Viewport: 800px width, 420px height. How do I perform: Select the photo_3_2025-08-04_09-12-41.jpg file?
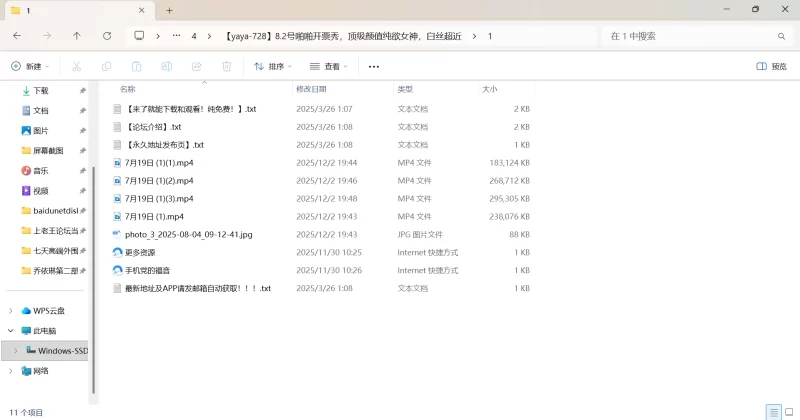pyautogui.click(x=188, y=234)
